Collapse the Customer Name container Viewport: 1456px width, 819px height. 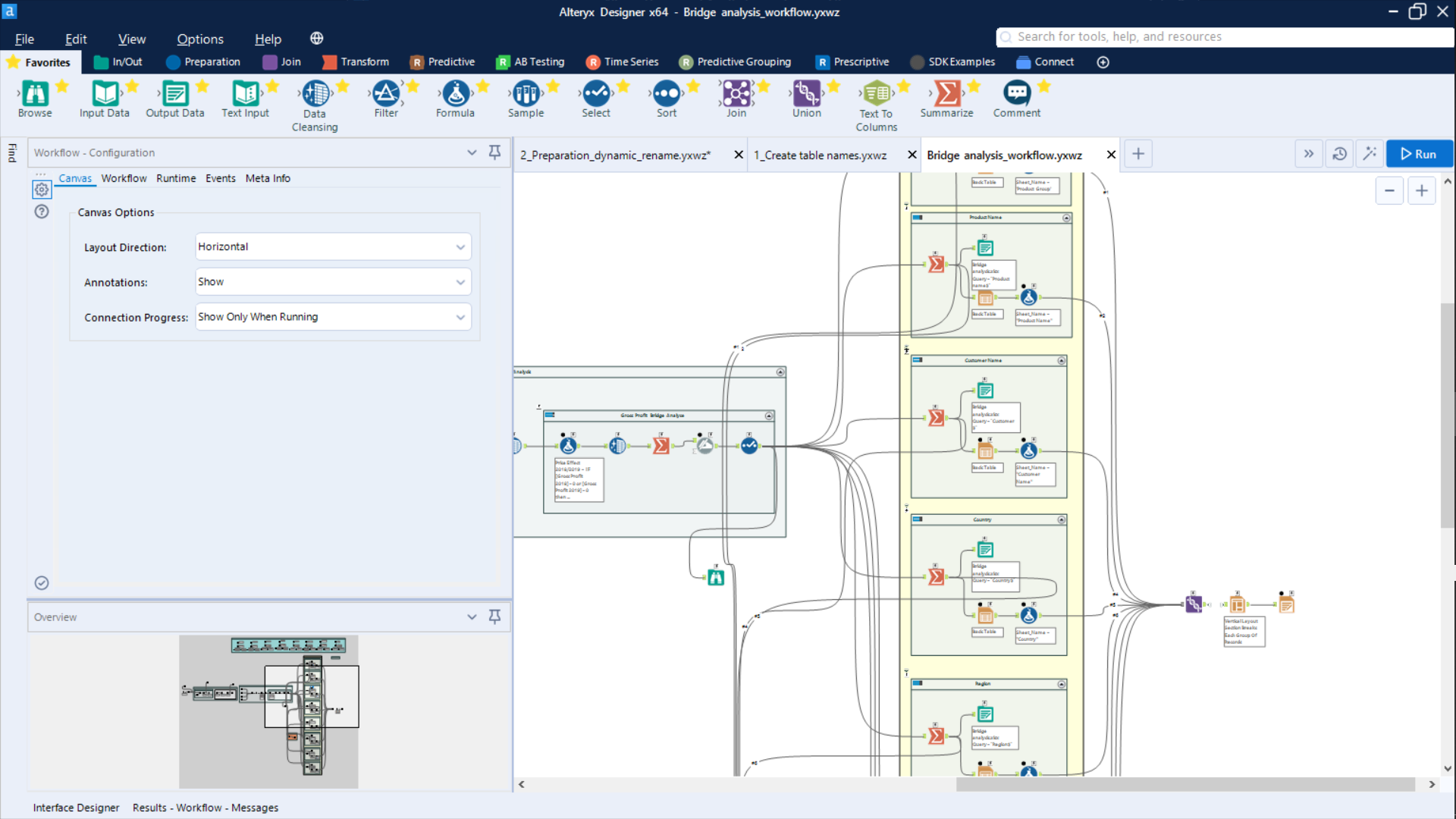point(1061,361)
